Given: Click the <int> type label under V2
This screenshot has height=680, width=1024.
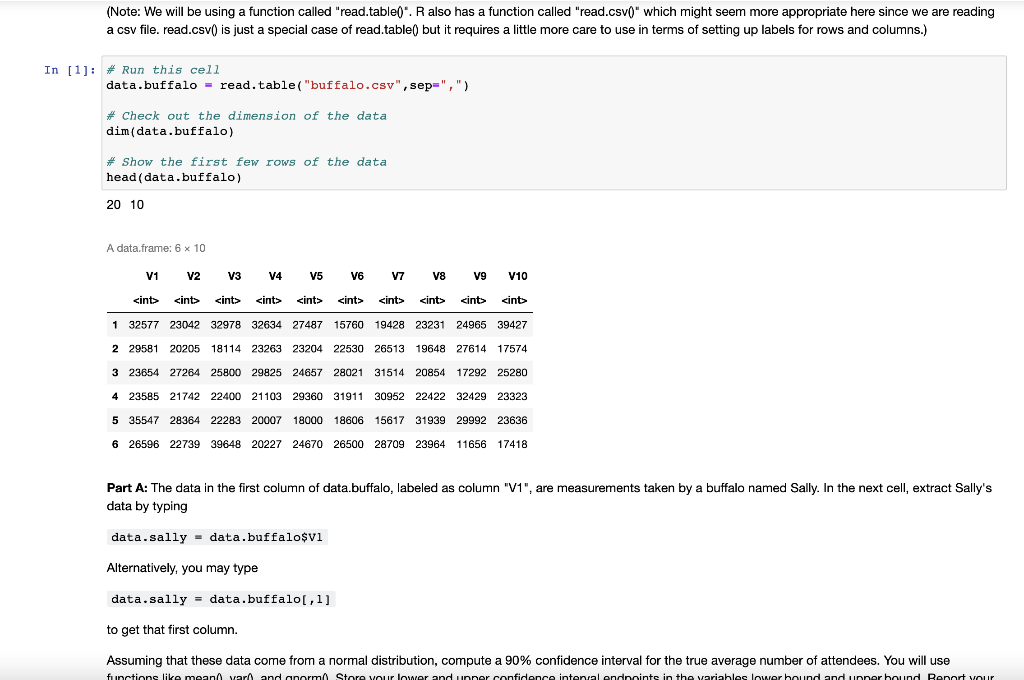Looking at the screenshot, I should 186,300.
